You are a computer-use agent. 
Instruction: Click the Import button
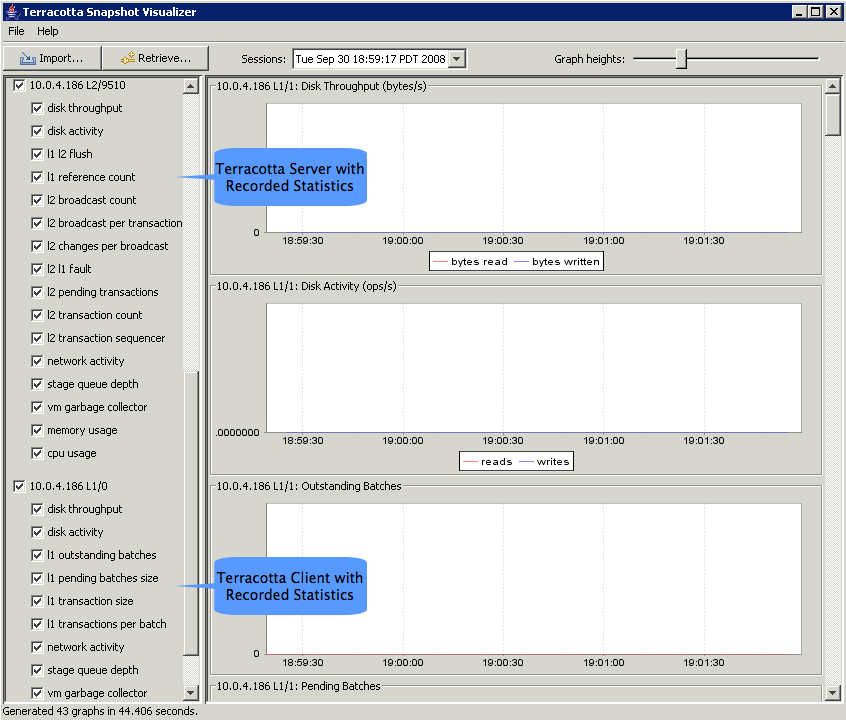(52, 58)
